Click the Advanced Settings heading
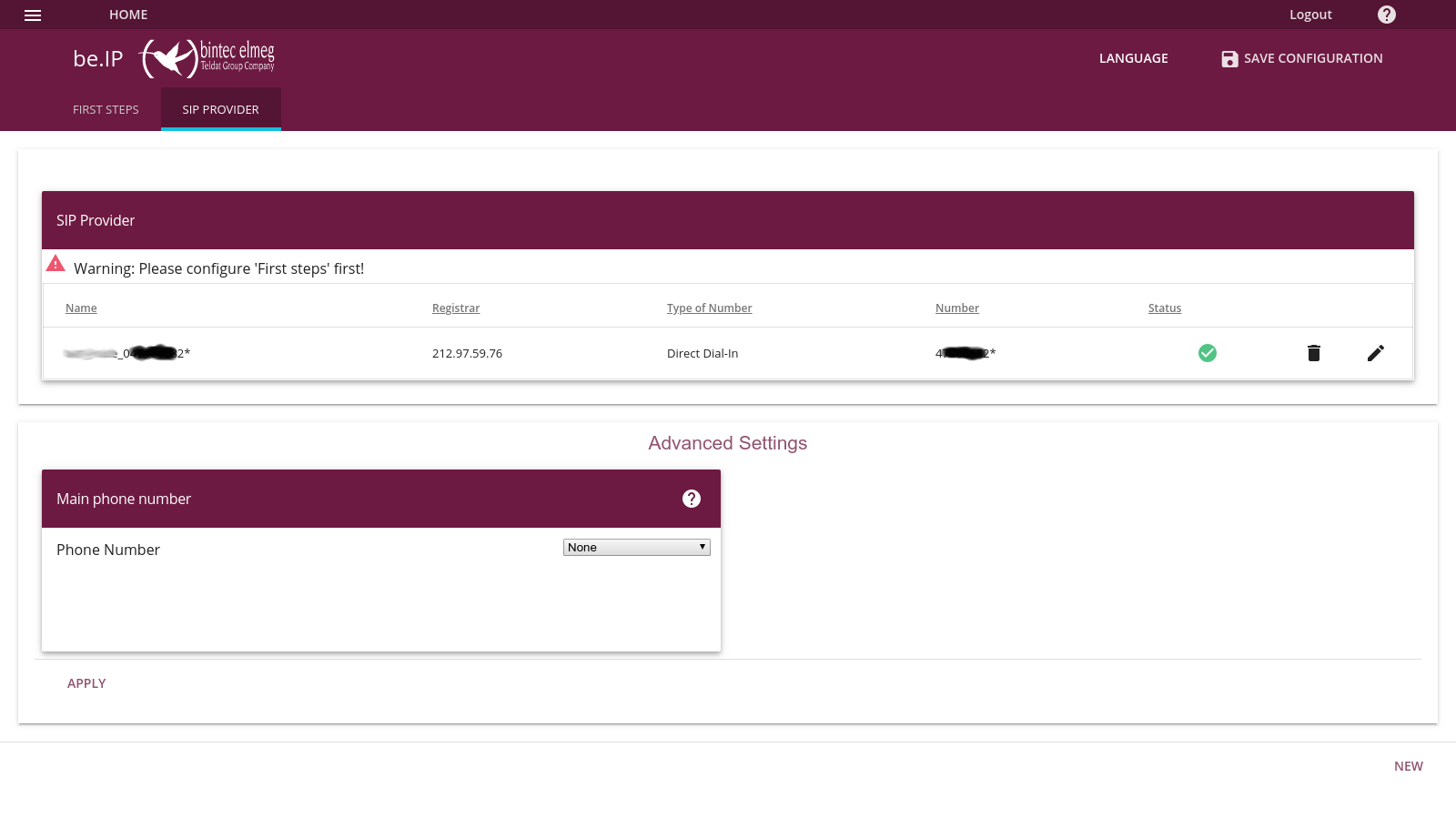 (728, 443)
